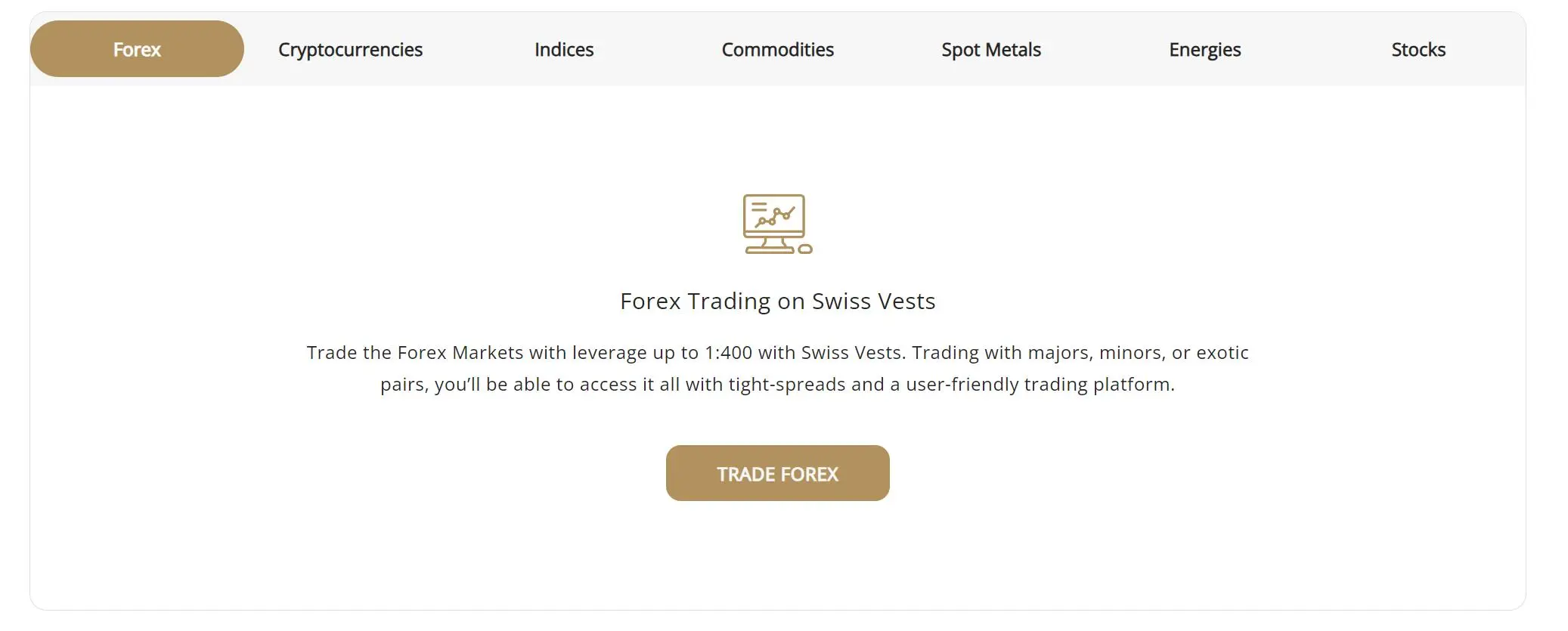
Task: Switch to the Cryptocurrencies tab
Action: point(350,49)
